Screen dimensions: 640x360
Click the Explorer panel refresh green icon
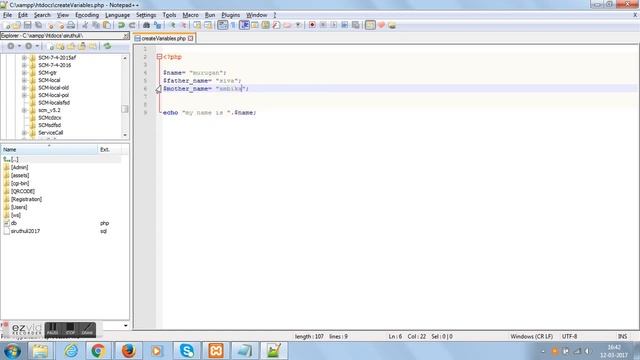[107, 46]
